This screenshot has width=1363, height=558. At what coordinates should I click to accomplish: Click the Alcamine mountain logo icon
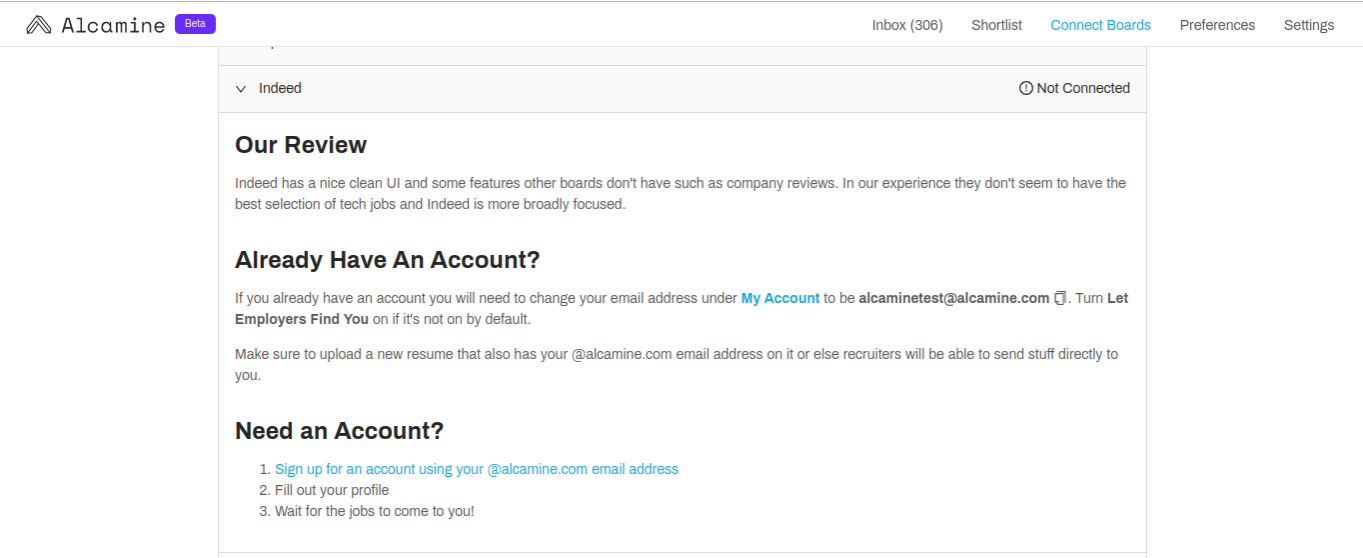39,25
